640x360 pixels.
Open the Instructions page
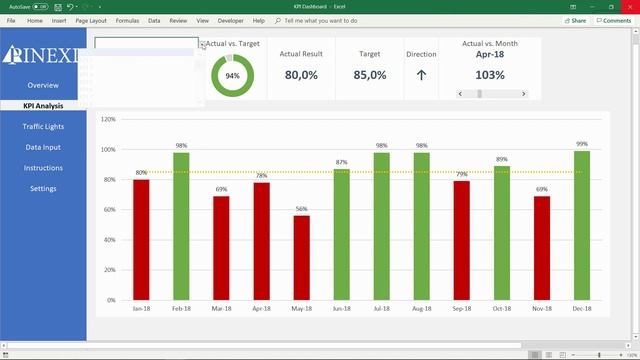click(x=43, y=168)
